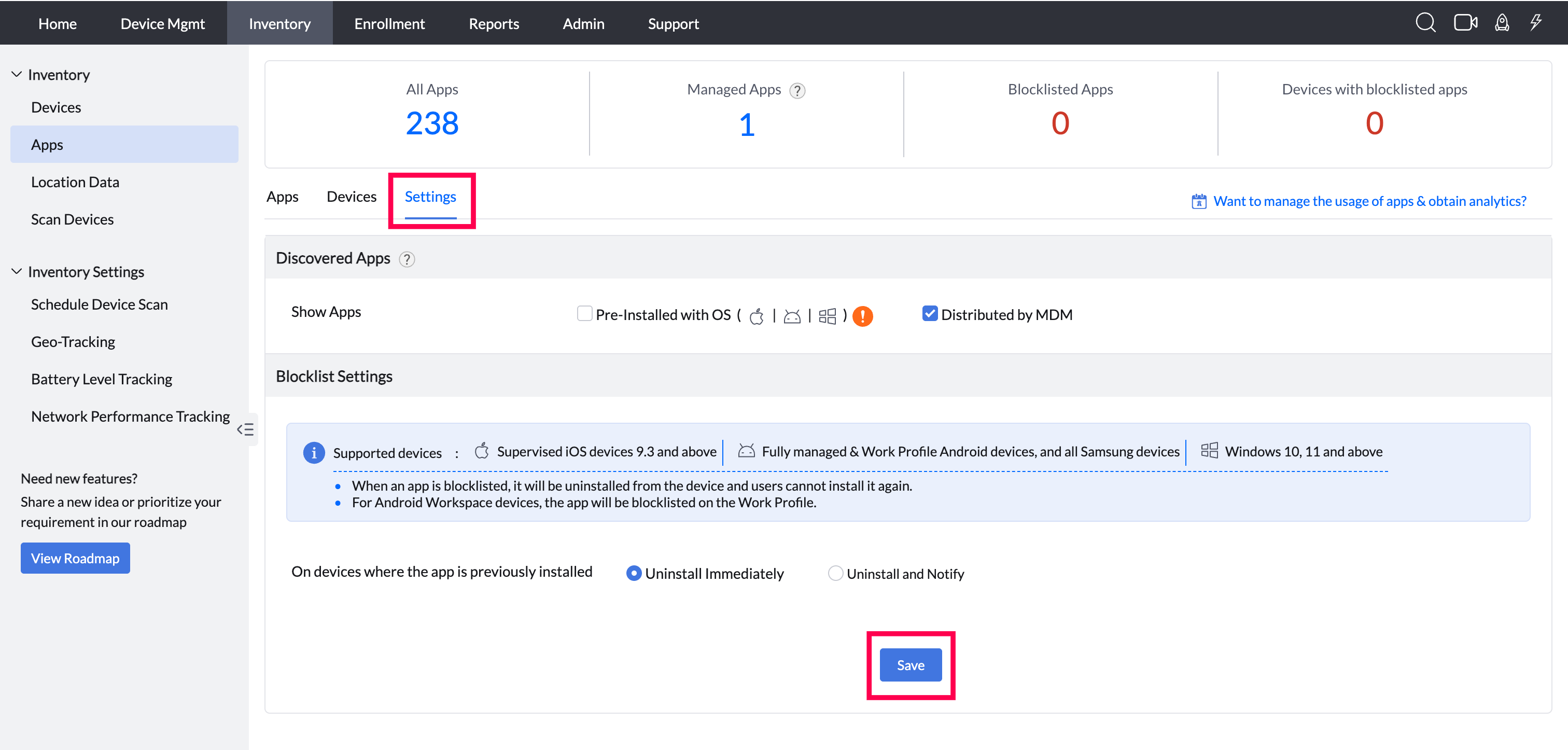Click the View Roadmap button

pyautogui.click(x=75, y=558)
